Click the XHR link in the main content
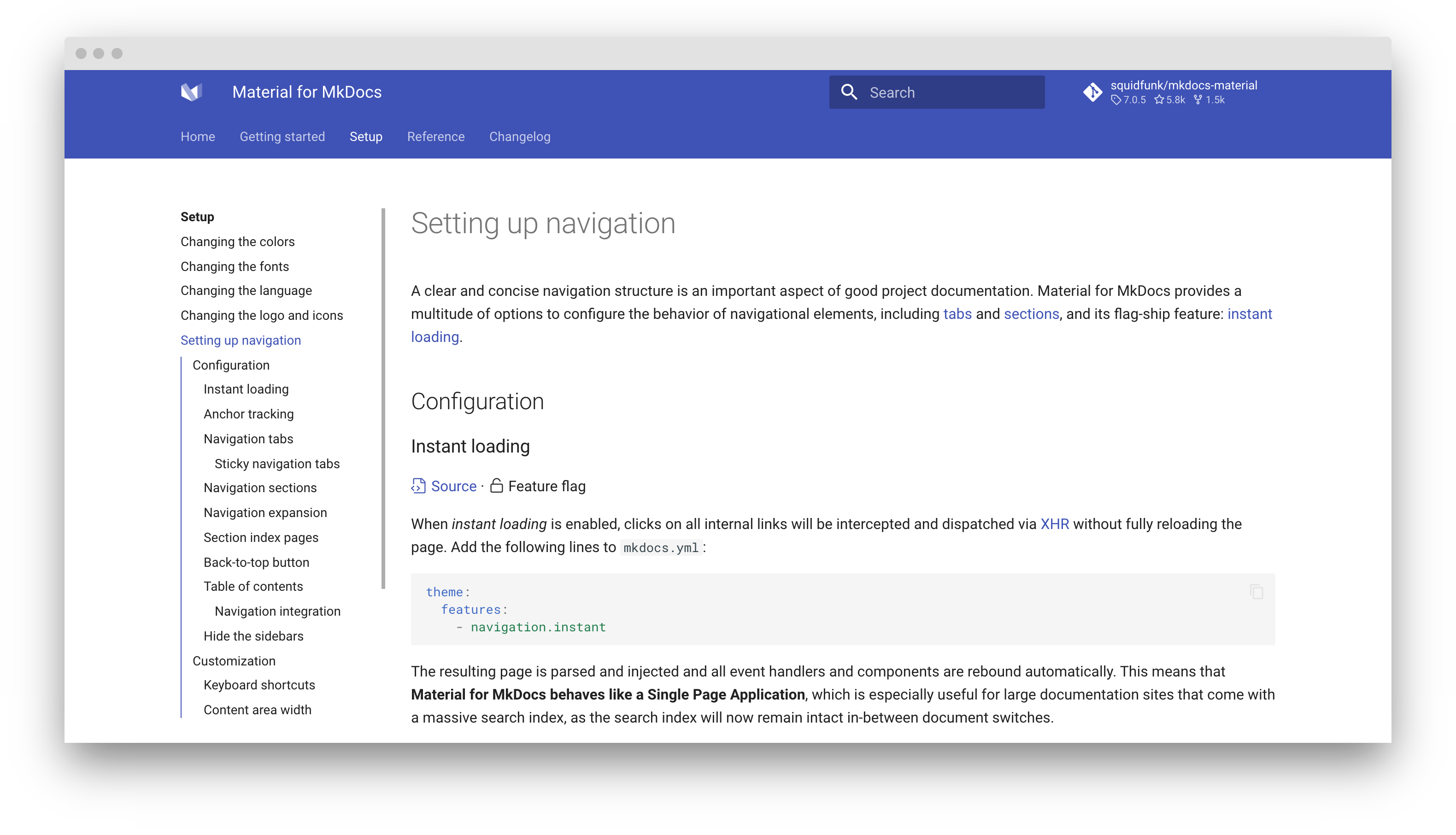Screen dimensions: 1456x835 [1056, 523]
